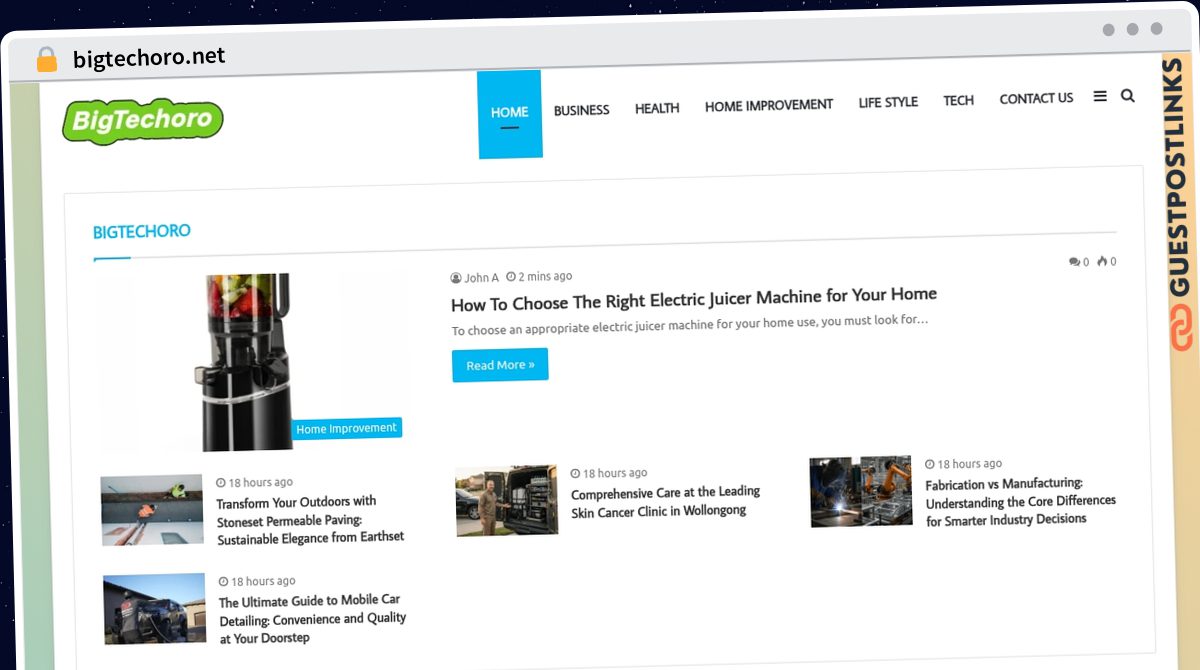Open the electric juicer machine article title
The height and width of the screenshot is (670, 1200).
click(694, 298)
